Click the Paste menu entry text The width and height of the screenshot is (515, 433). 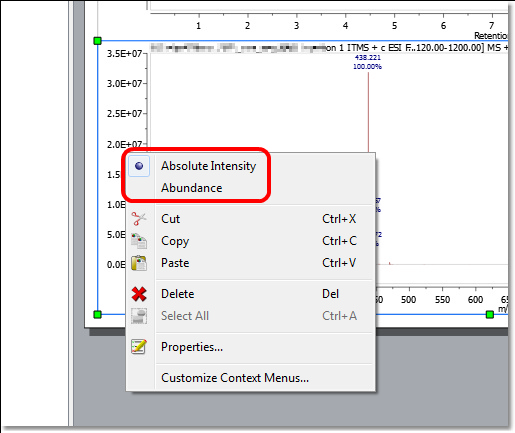pos(175,263)
